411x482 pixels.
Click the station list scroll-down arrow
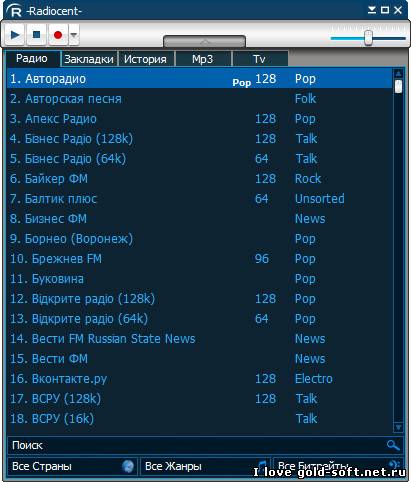[398, 427]
